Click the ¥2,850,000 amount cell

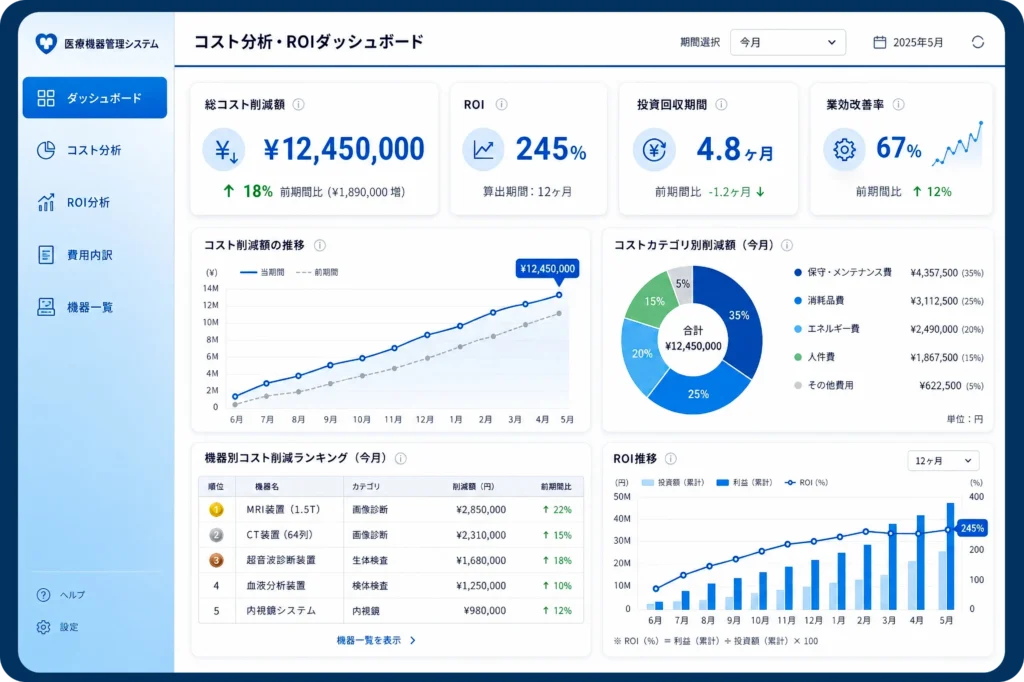tap(481, 510)
